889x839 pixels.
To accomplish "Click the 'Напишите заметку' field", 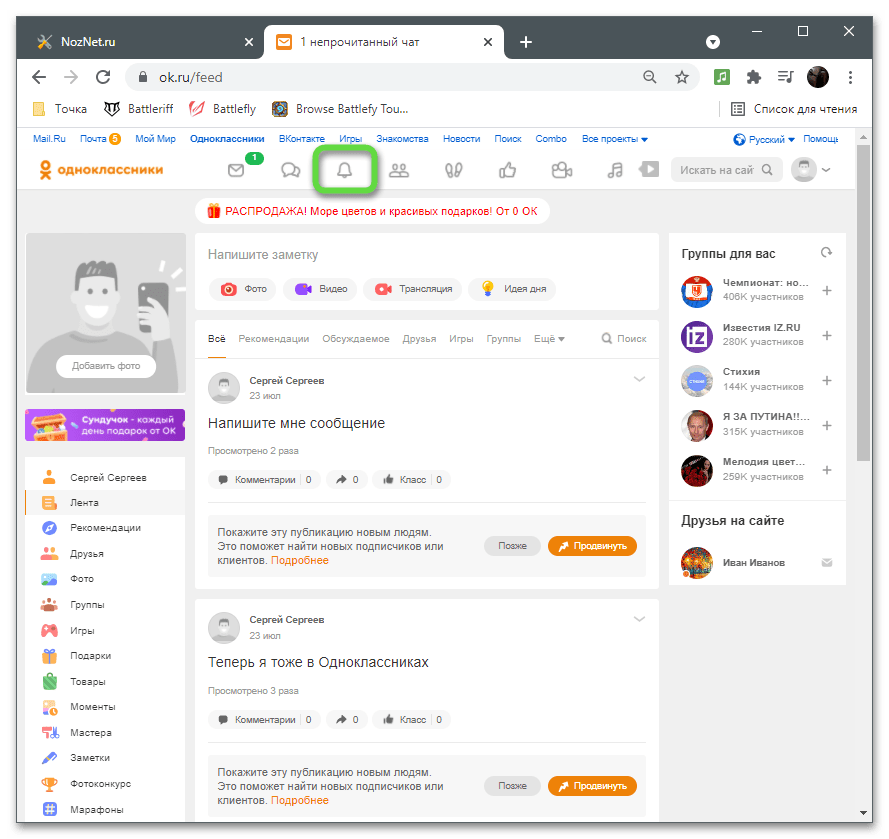I will tap(426, 255).
